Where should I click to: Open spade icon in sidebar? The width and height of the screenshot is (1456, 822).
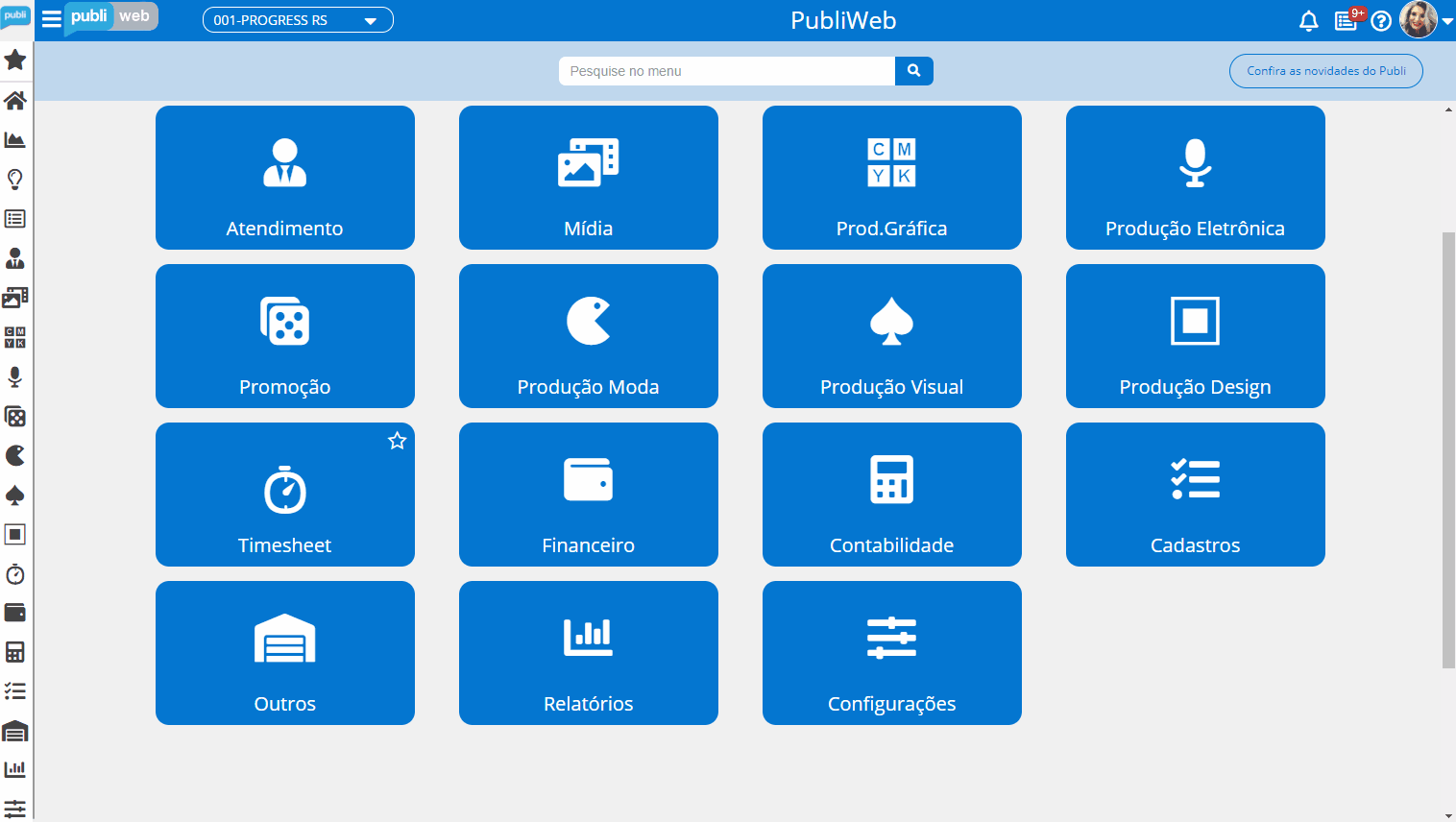coord(15,496)
